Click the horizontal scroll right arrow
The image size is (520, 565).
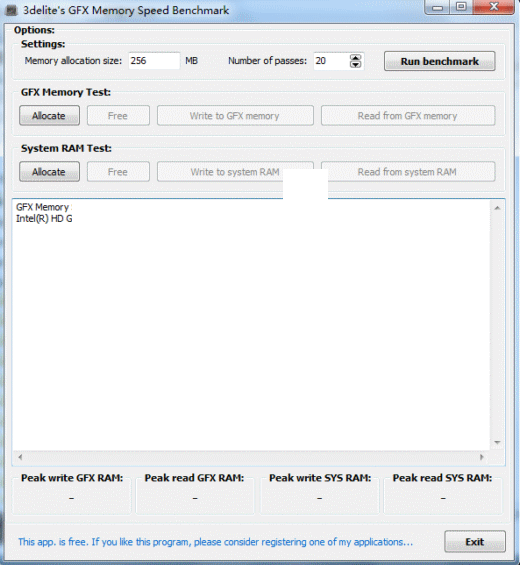coord(482,457)
